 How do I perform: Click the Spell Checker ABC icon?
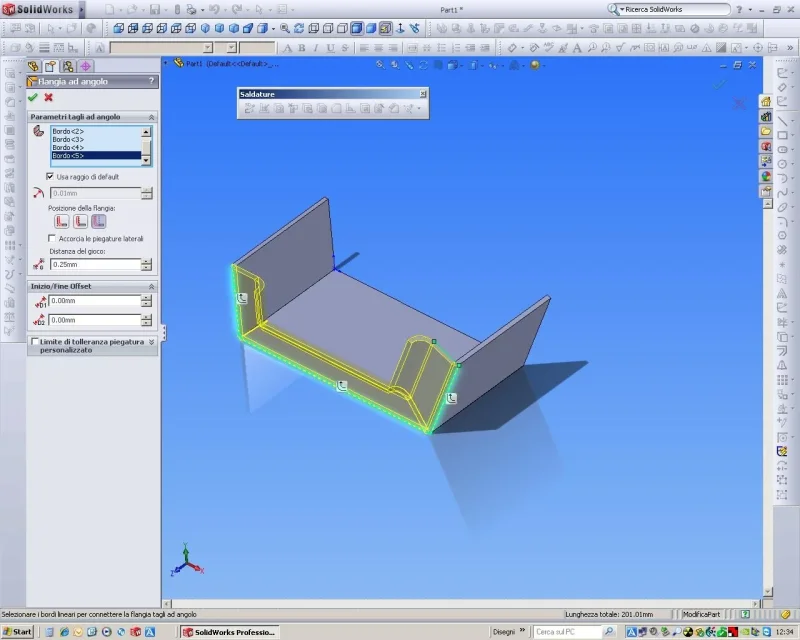(x=548, y=48)
